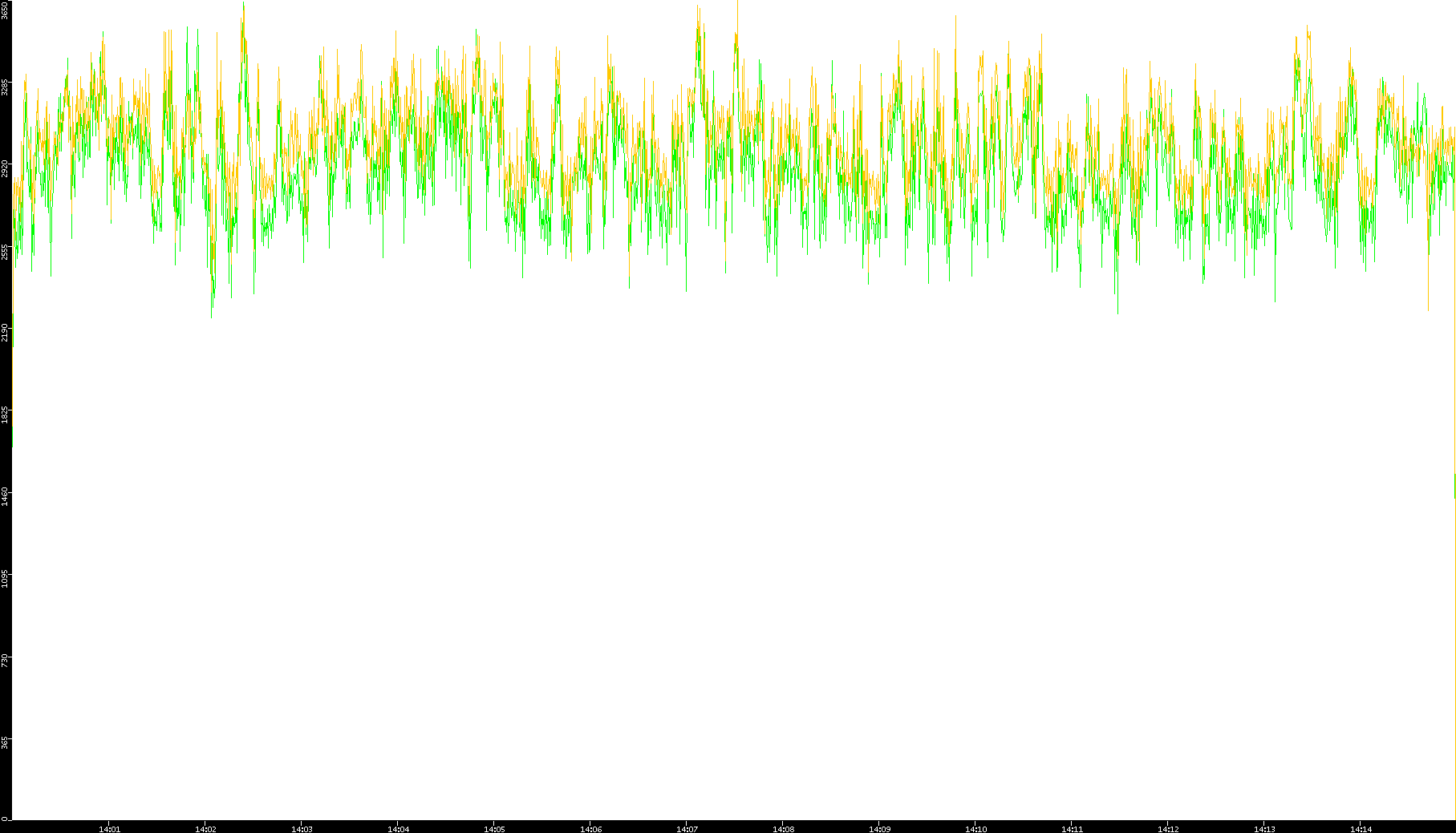Image resolution: width=1456 pixels, height=833 pixels.
Task: Click the 14:07 time axis label
Action: (x=687, y=829)
